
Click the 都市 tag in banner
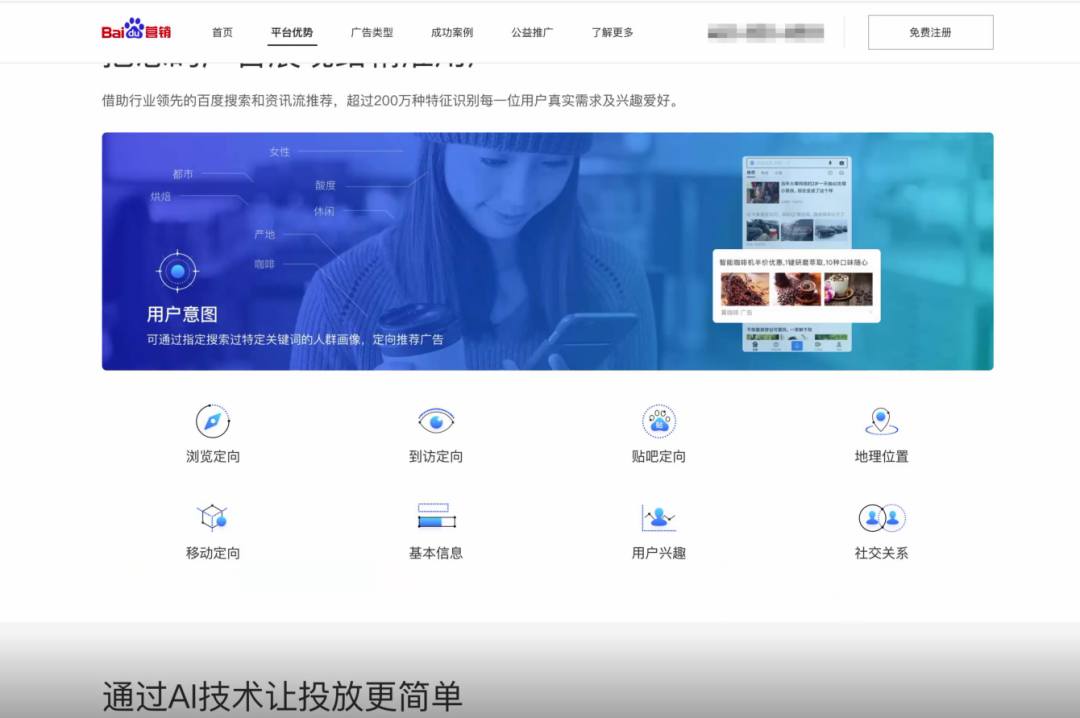[x=183, y=174]
